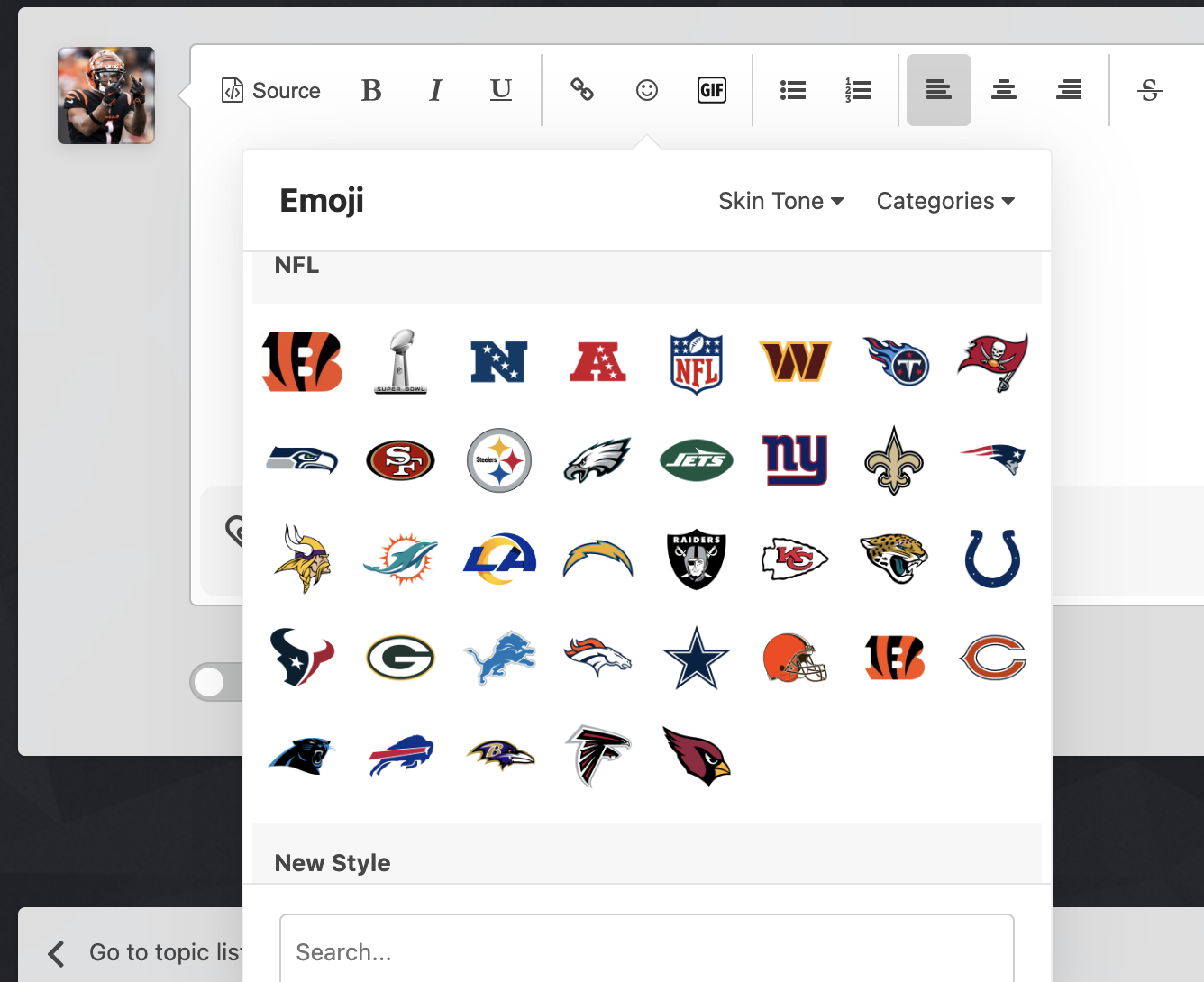Select the Pittsburgh Steelers emoji
The width and height of the screenshot is (1204, 982).
[x=499, y=460]
